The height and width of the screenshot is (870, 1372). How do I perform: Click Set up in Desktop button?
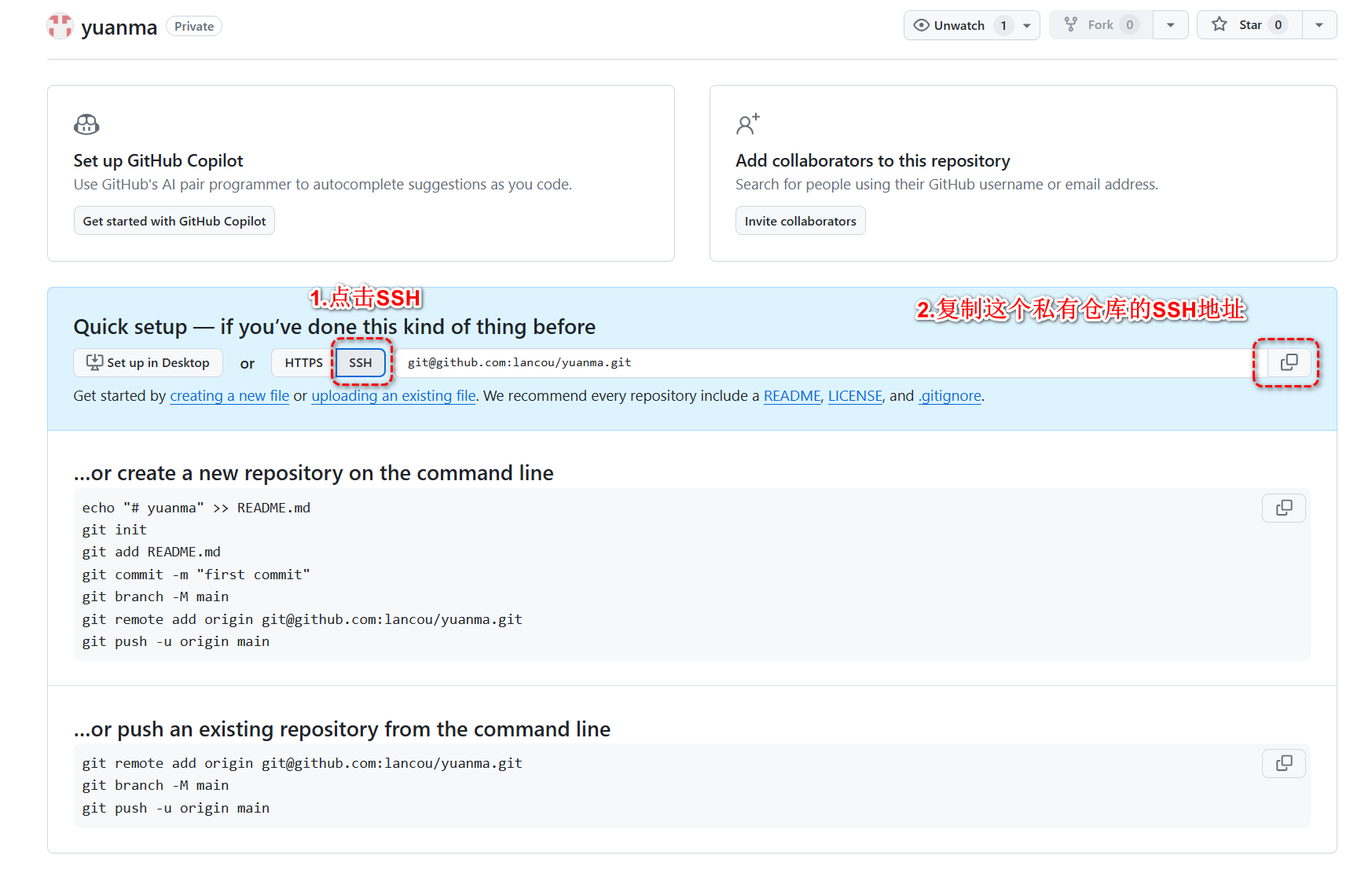tap(149, 362)
